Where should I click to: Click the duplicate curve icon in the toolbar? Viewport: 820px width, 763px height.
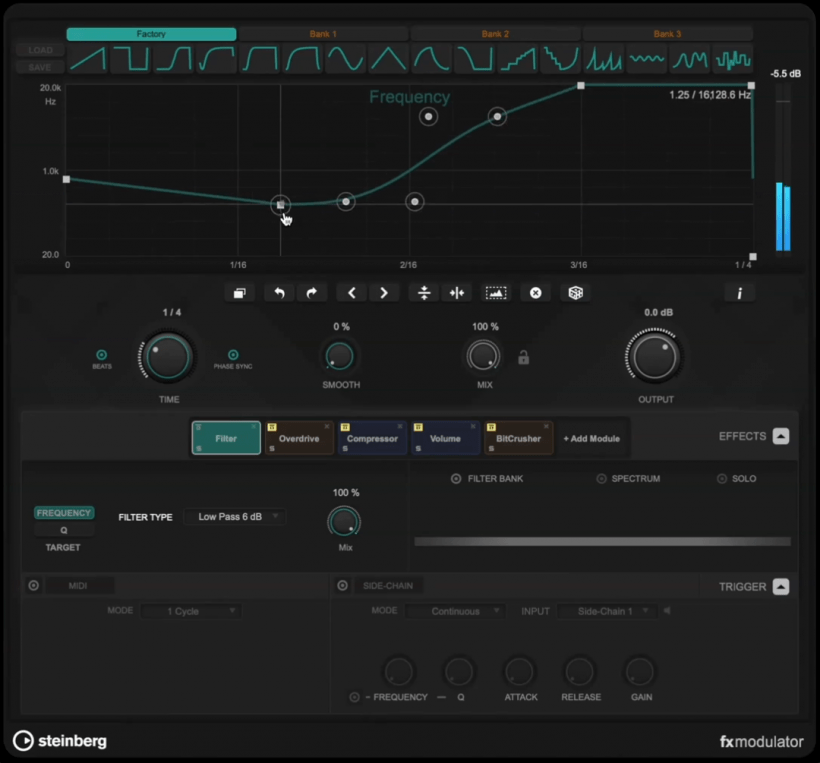239,292
